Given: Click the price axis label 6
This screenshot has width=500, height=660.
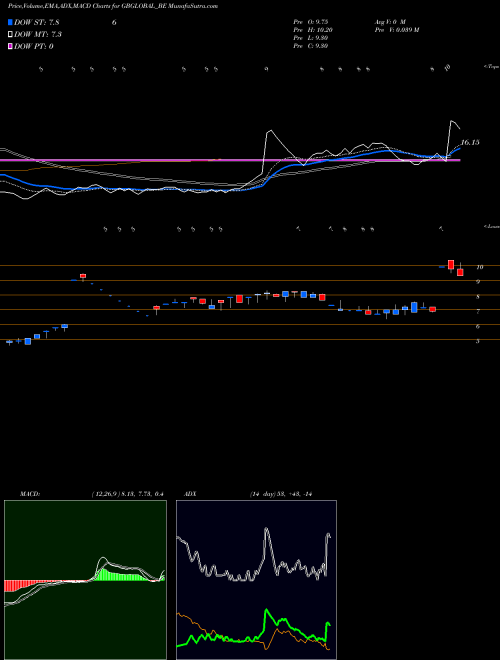Looking at the screenshot, I should tap(478, 326).
